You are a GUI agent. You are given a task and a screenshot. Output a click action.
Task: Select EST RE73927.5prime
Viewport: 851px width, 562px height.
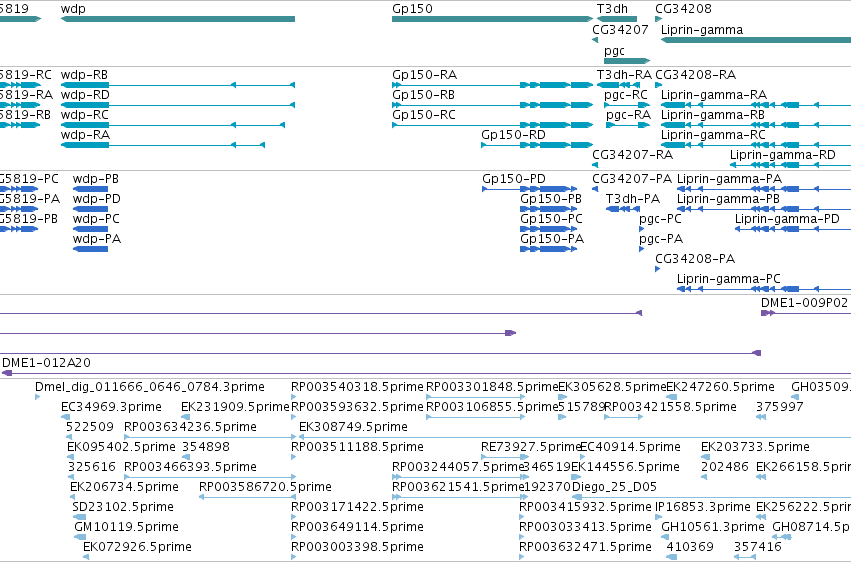[x=531, y=448]
